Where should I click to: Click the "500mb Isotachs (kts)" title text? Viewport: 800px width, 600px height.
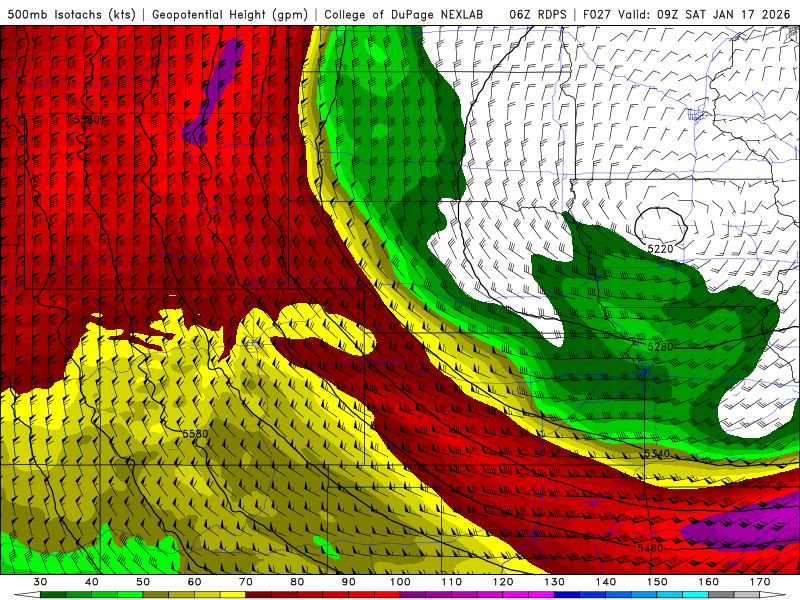click(x=71, y=14)
